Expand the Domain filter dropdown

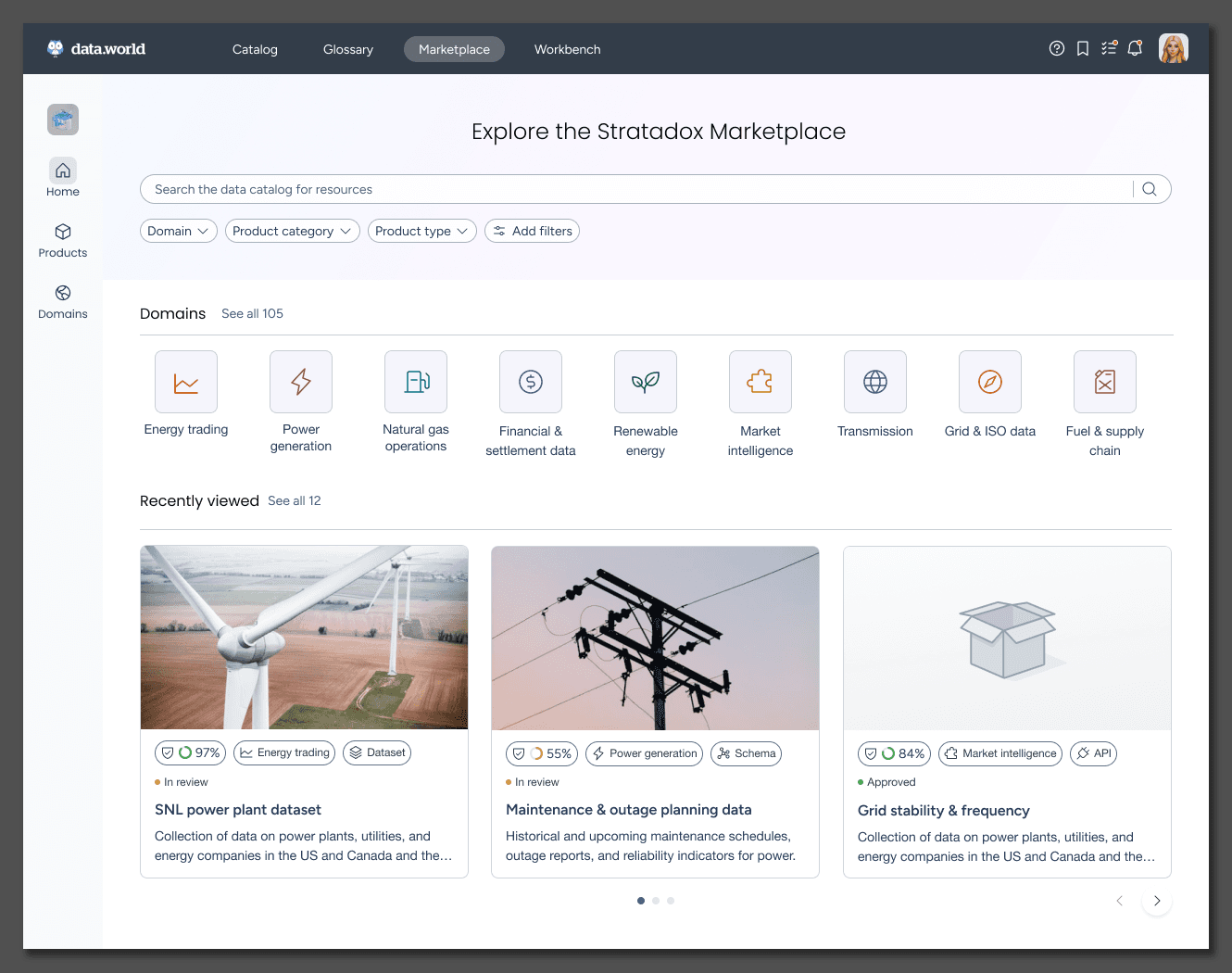pyautogui.click(x=179, y=231)
